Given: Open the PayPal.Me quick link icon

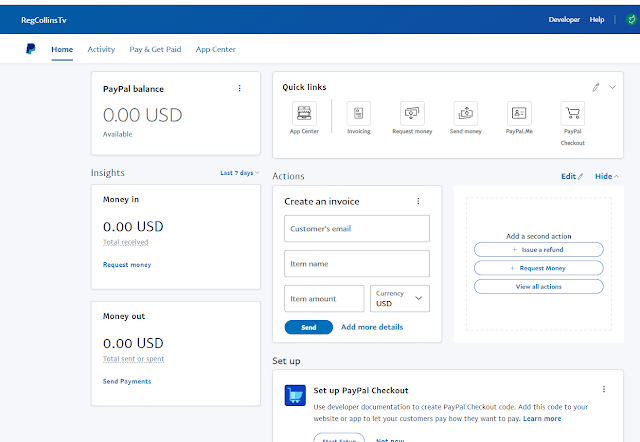Looking at the screenshot, I should [x=519, y=113].
